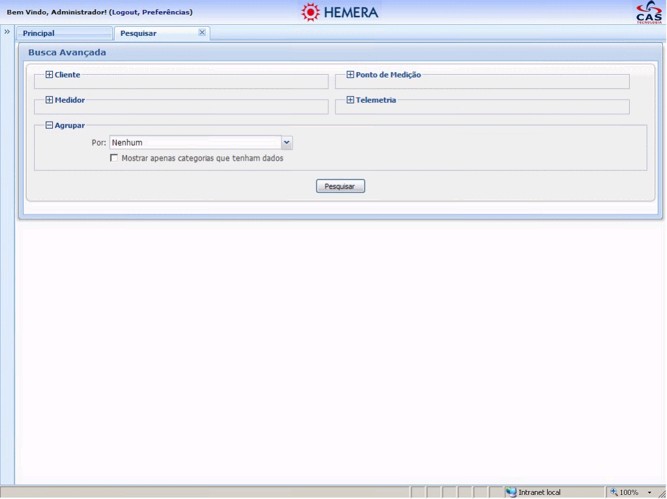Click the CAS Tecnologia logo
667x499 pixels.
tap(648, 12)
